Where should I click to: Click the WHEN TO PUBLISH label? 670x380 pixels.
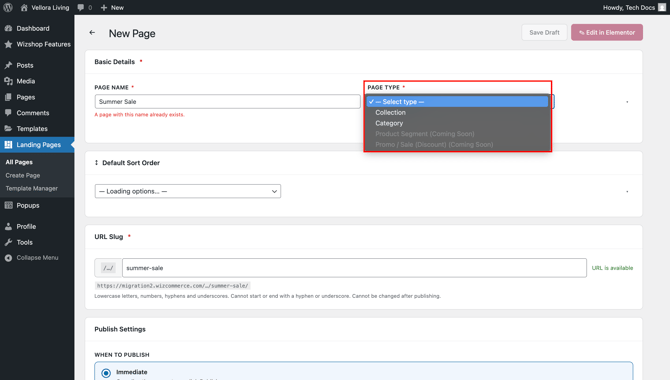click(122, 355)
